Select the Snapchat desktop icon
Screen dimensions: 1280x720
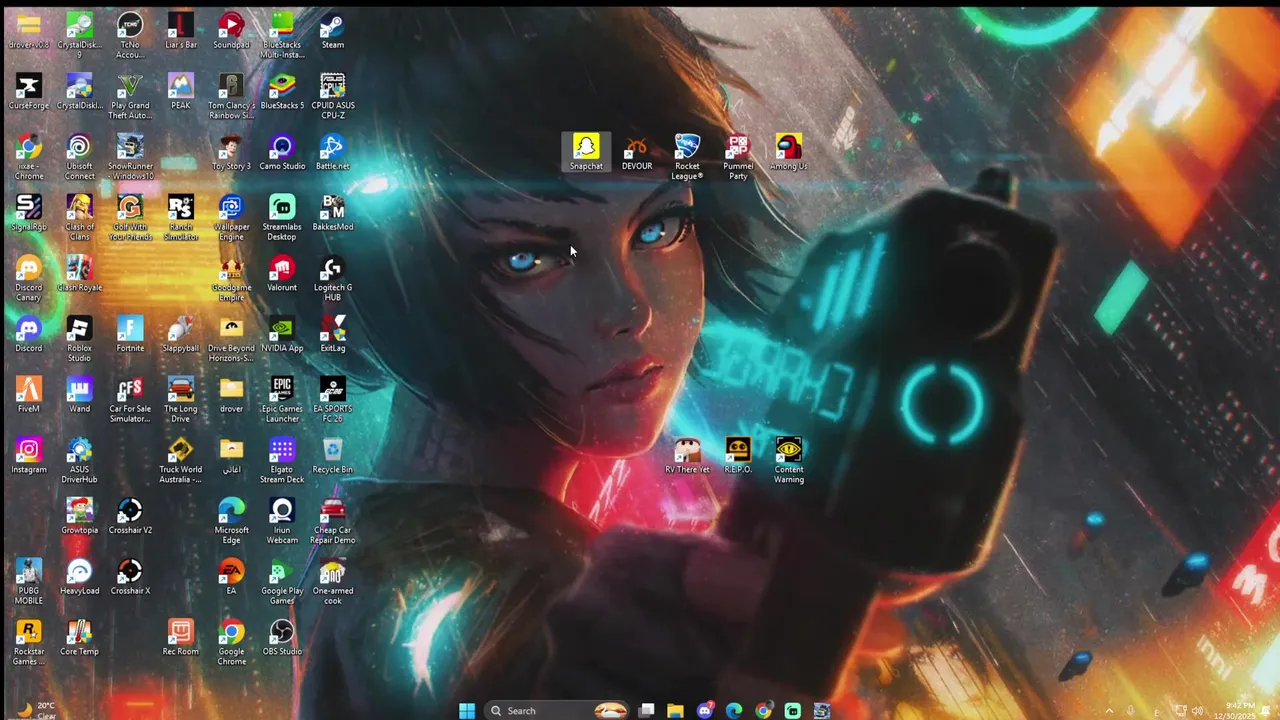coord(586,153)
